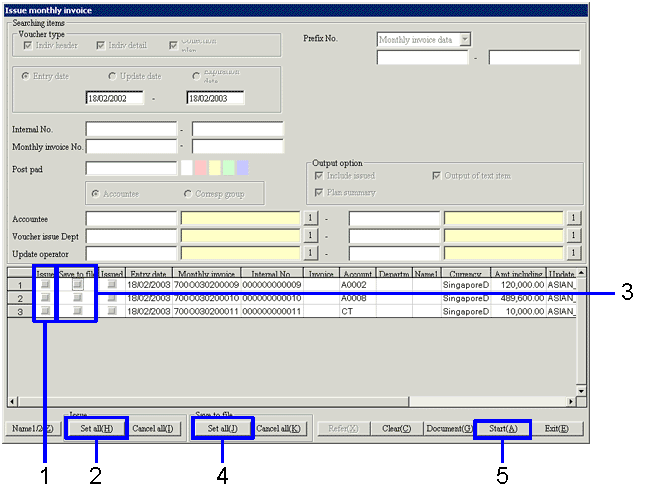
Task: Click the Name1/2(Z) button
Action: click(32, 428)
